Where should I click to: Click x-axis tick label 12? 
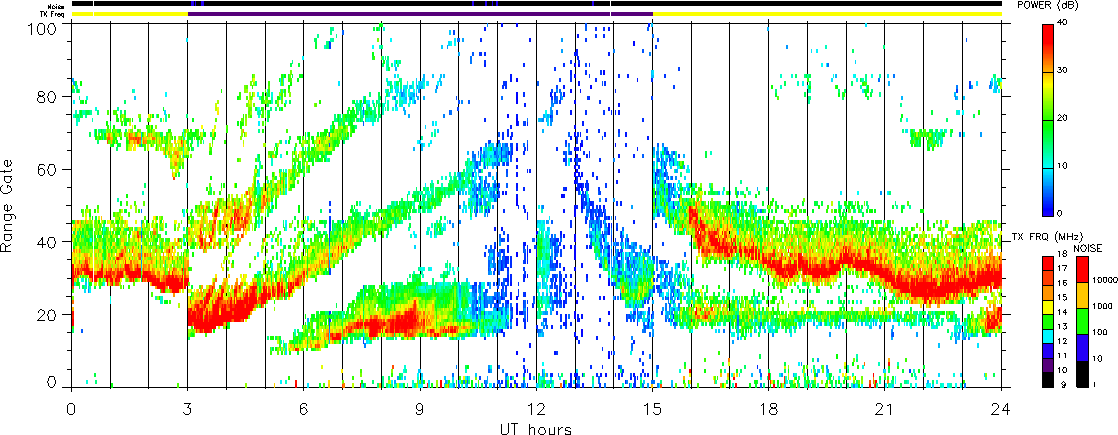coord(536,409)
